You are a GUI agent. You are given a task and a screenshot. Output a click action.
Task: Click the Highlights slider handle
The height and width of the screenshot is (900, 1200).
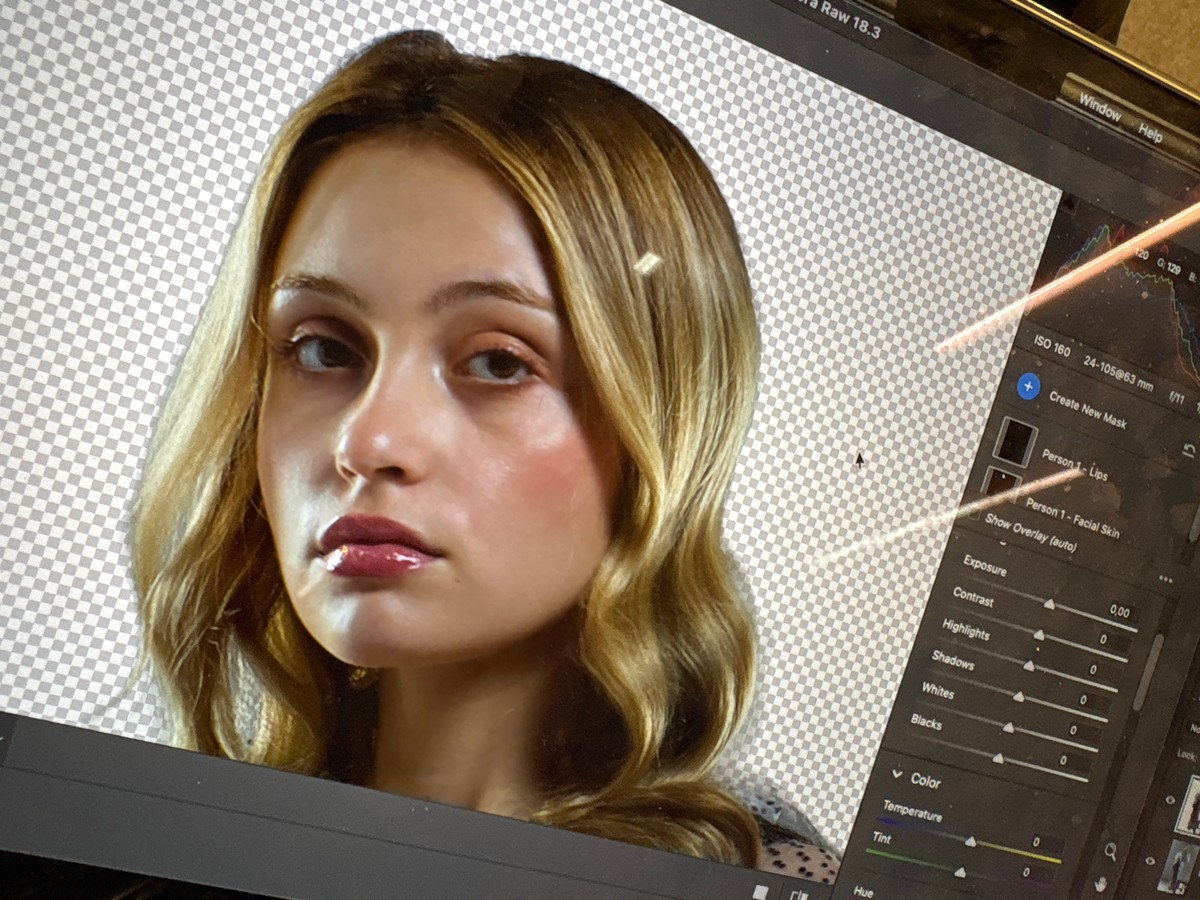click(x=1028, y=666)
